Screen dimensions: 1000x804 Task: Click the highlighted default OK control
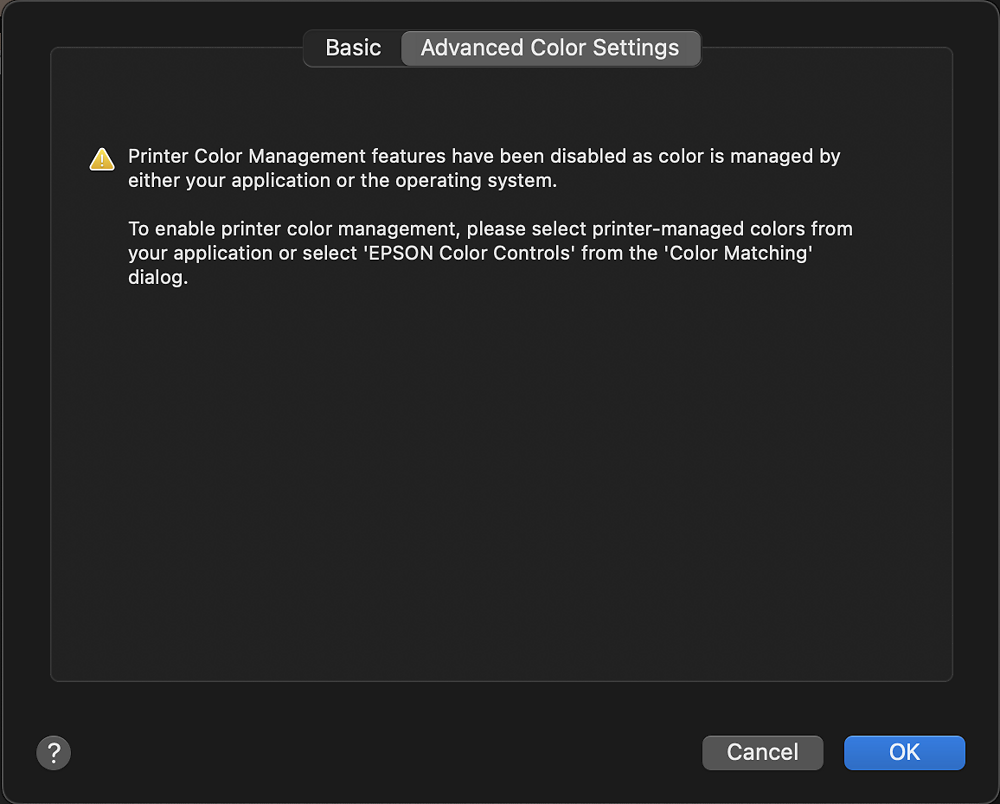904,752
